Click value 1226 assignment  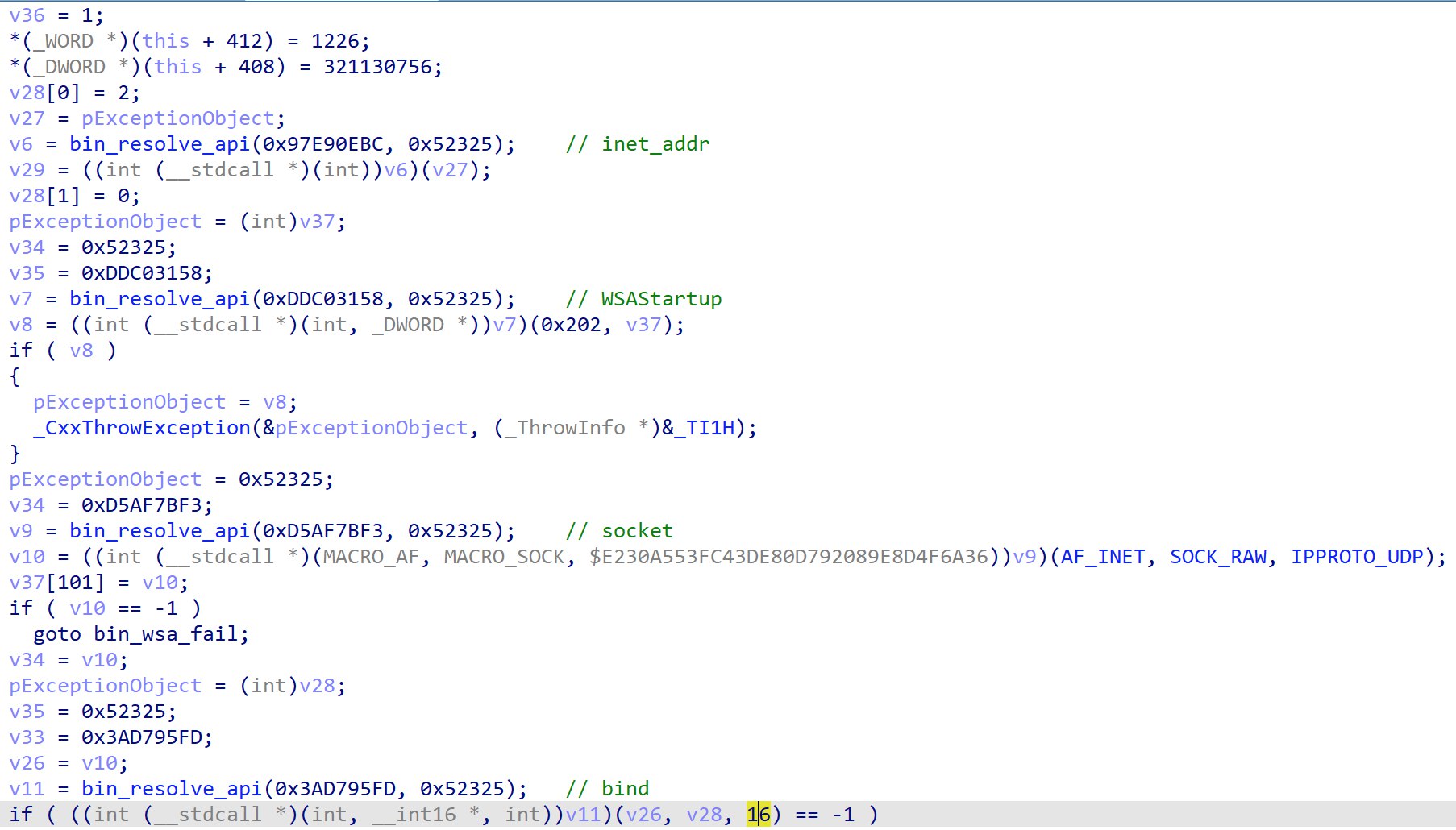(335, 41)
